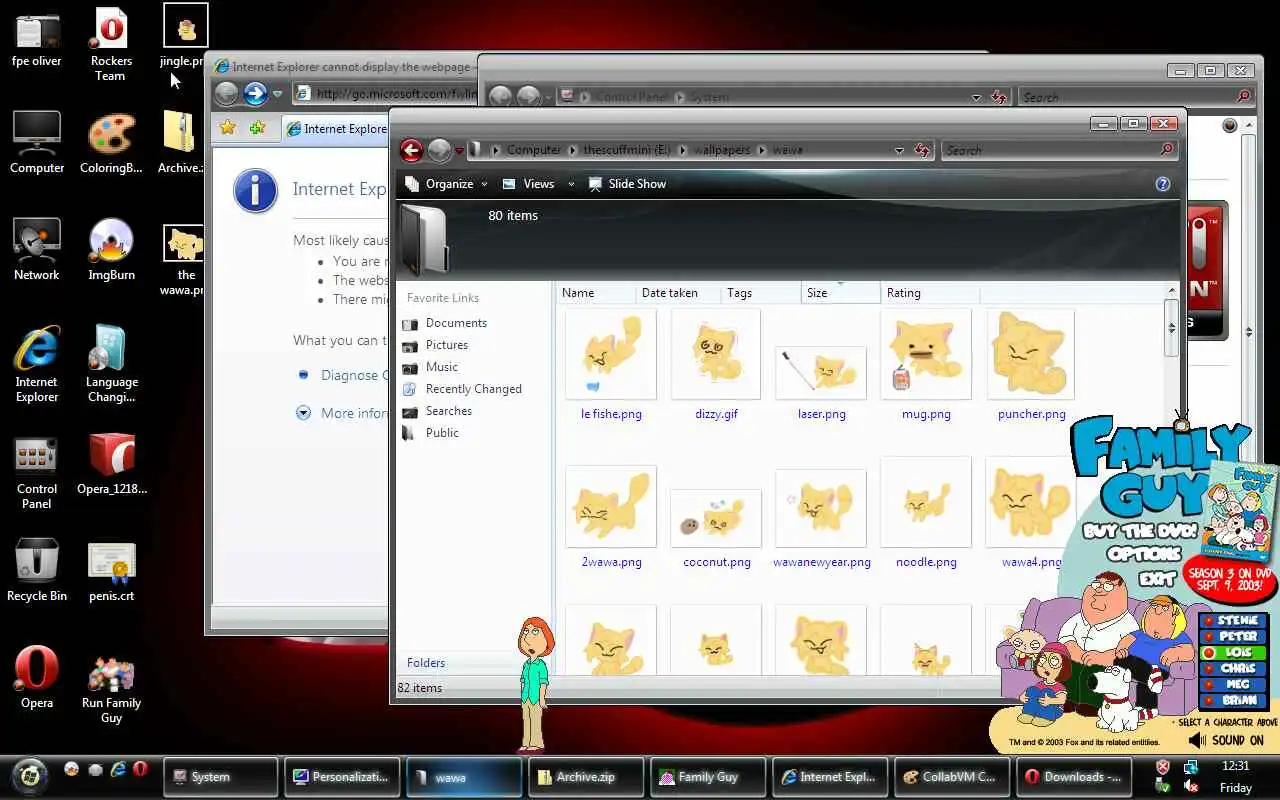Expand the arrow after wallpapers breadcrumb
Screen dimensions: 1280x800
[x=762, y=150]
